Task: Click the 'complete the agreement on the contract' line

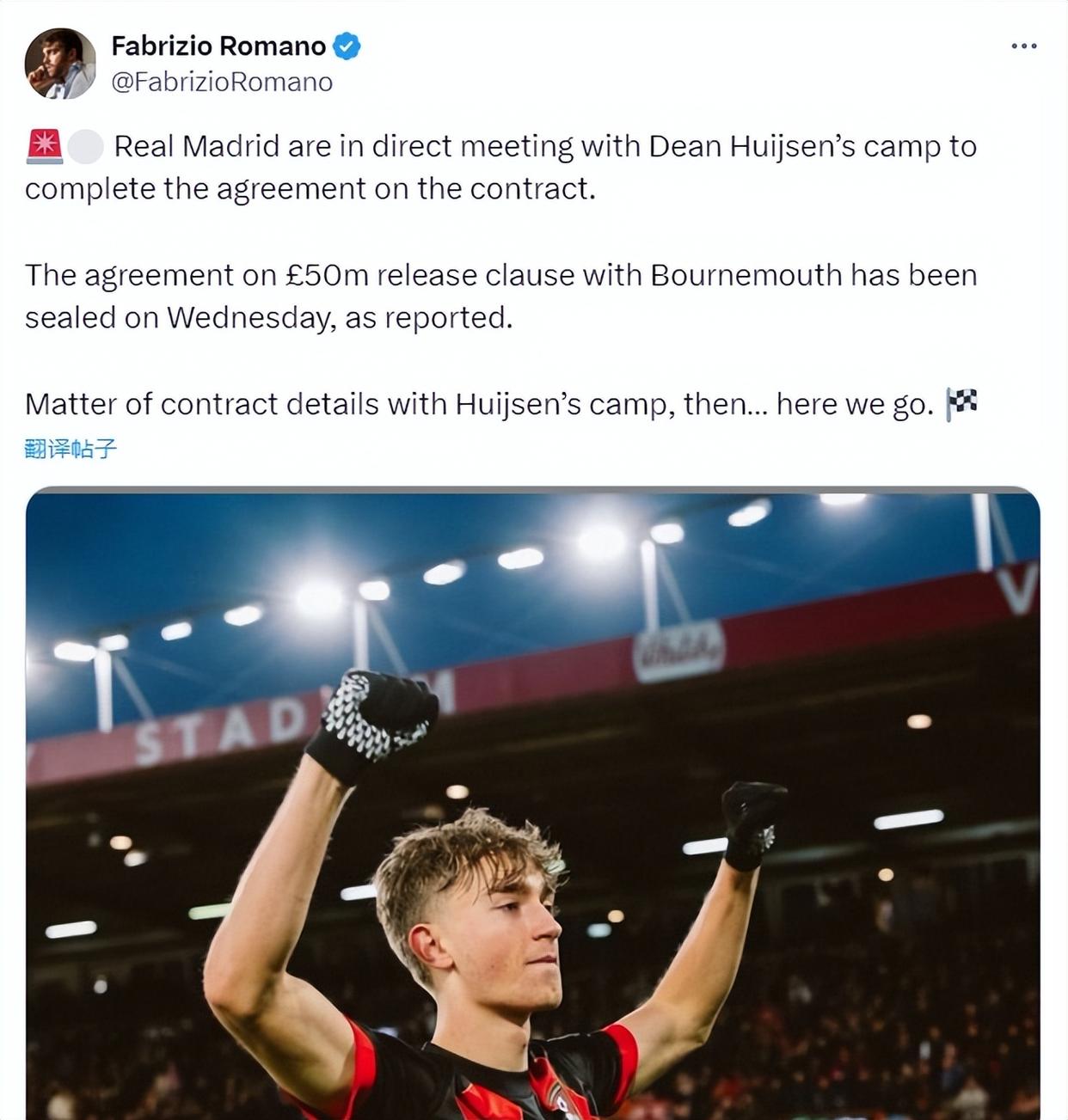Action: 310,188
